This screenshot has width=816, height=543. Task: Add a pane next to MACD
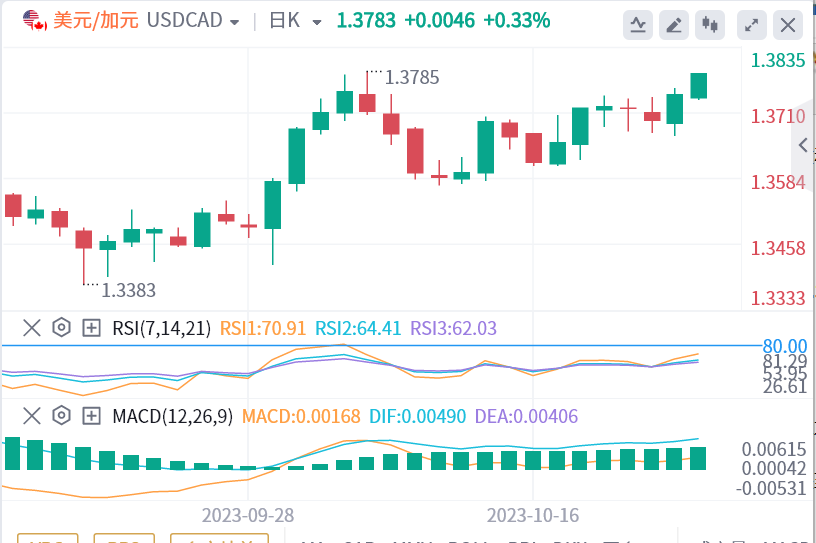coord(92,415)
